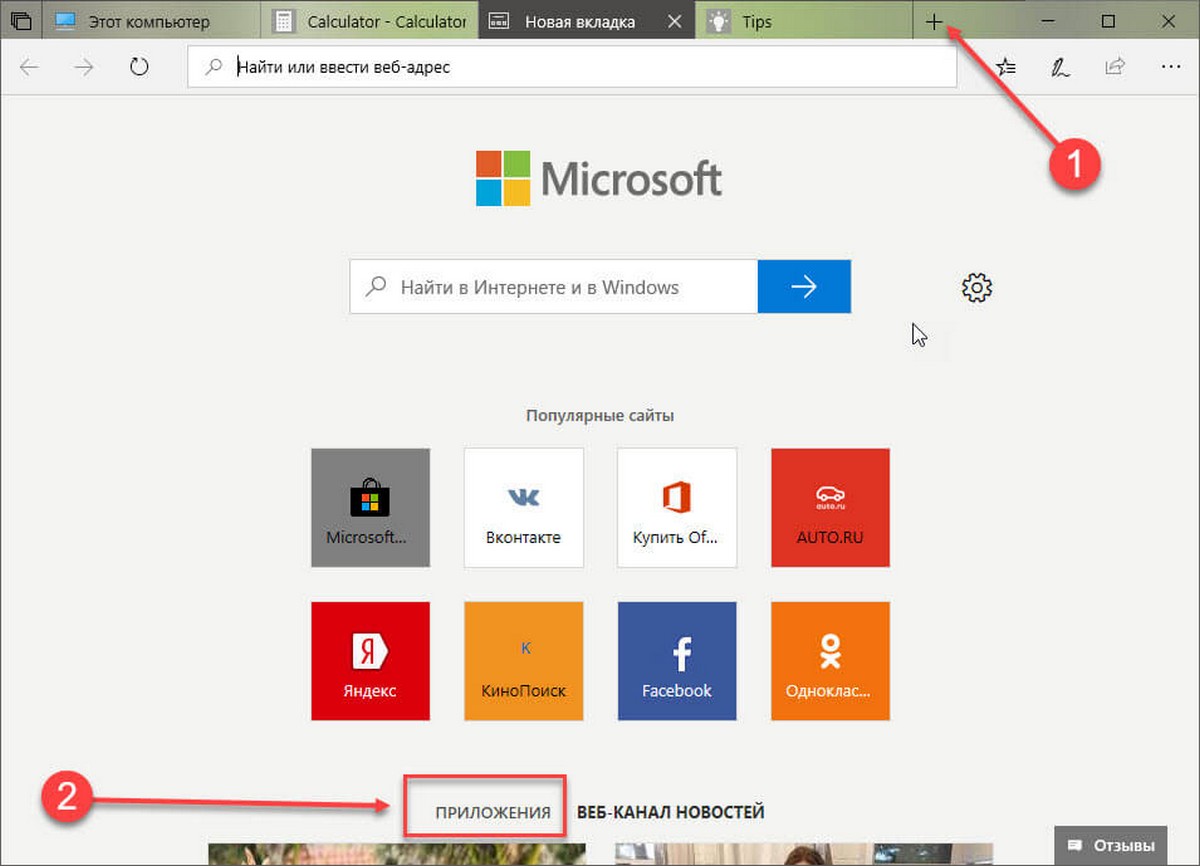Submit search with the blue arrow button

point(804,287)
